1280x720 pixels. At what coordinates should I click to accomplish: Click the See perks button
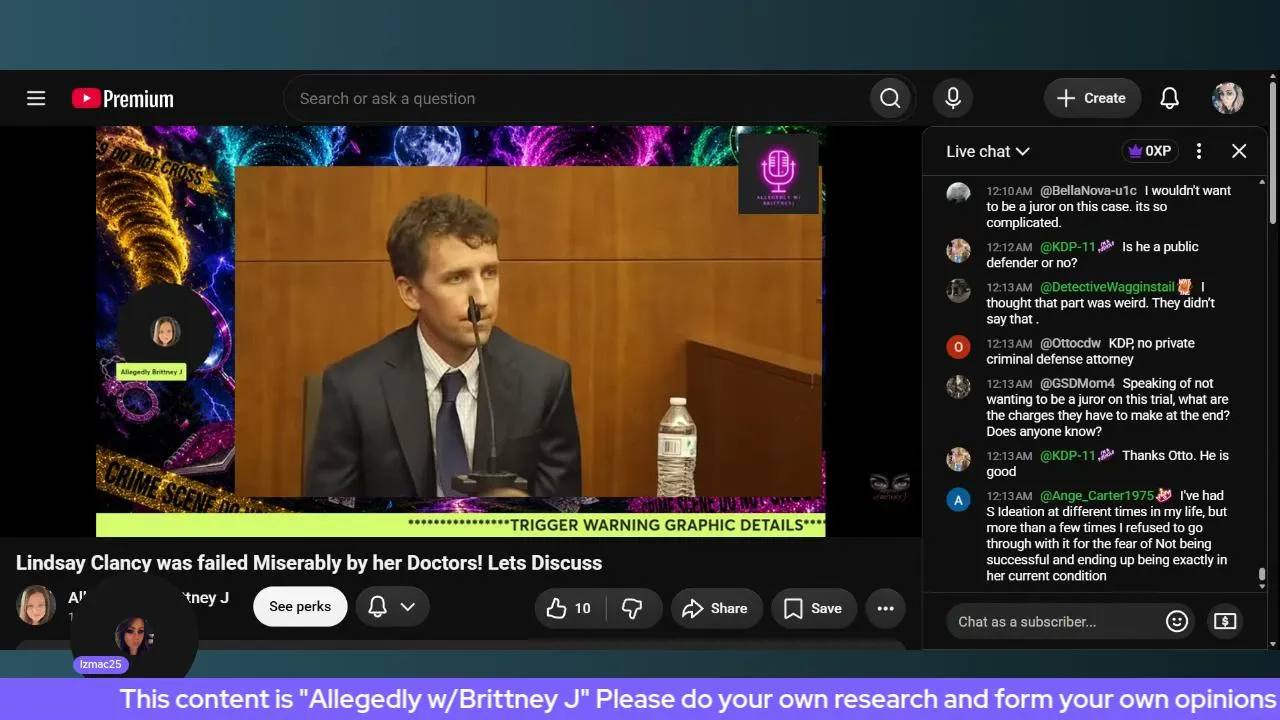click(300, 607)
